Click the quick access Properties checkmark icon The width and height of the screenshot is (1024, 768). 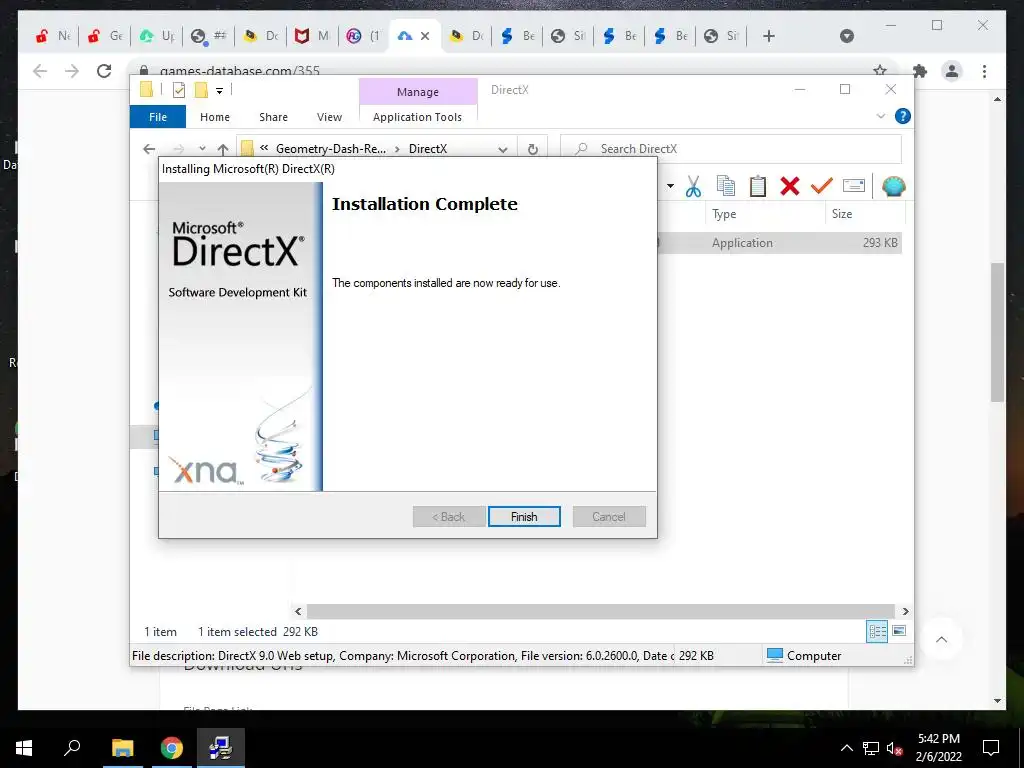(x=178, y=90)
